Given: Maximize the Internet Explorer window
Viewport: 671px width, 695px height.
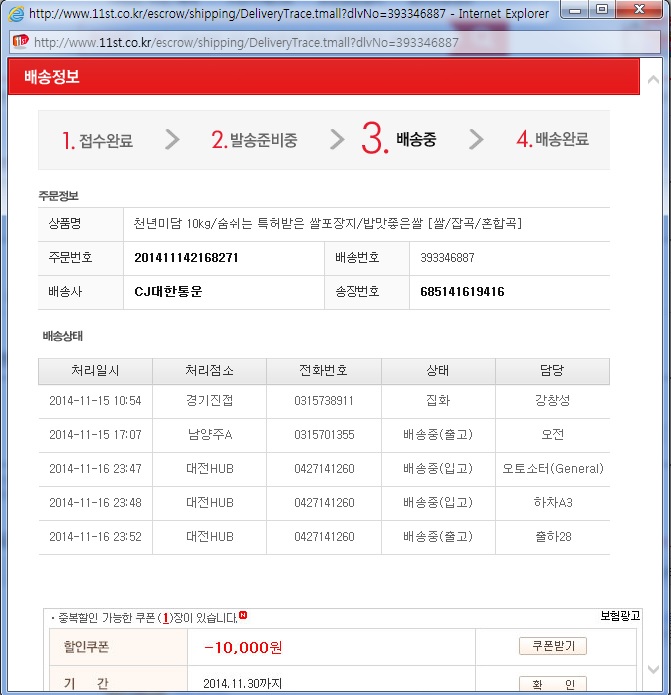Looking at the screenshot, I should 602,10.
